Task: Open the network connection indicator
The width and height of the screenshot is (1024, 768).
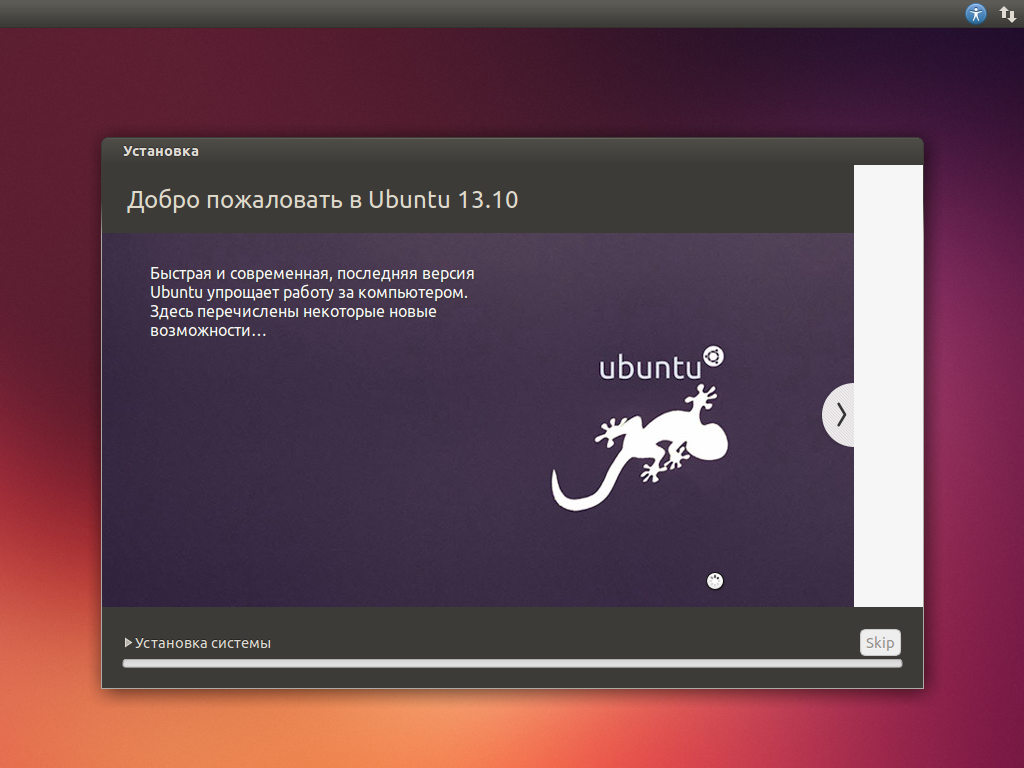Action: tap(1008, 14)
